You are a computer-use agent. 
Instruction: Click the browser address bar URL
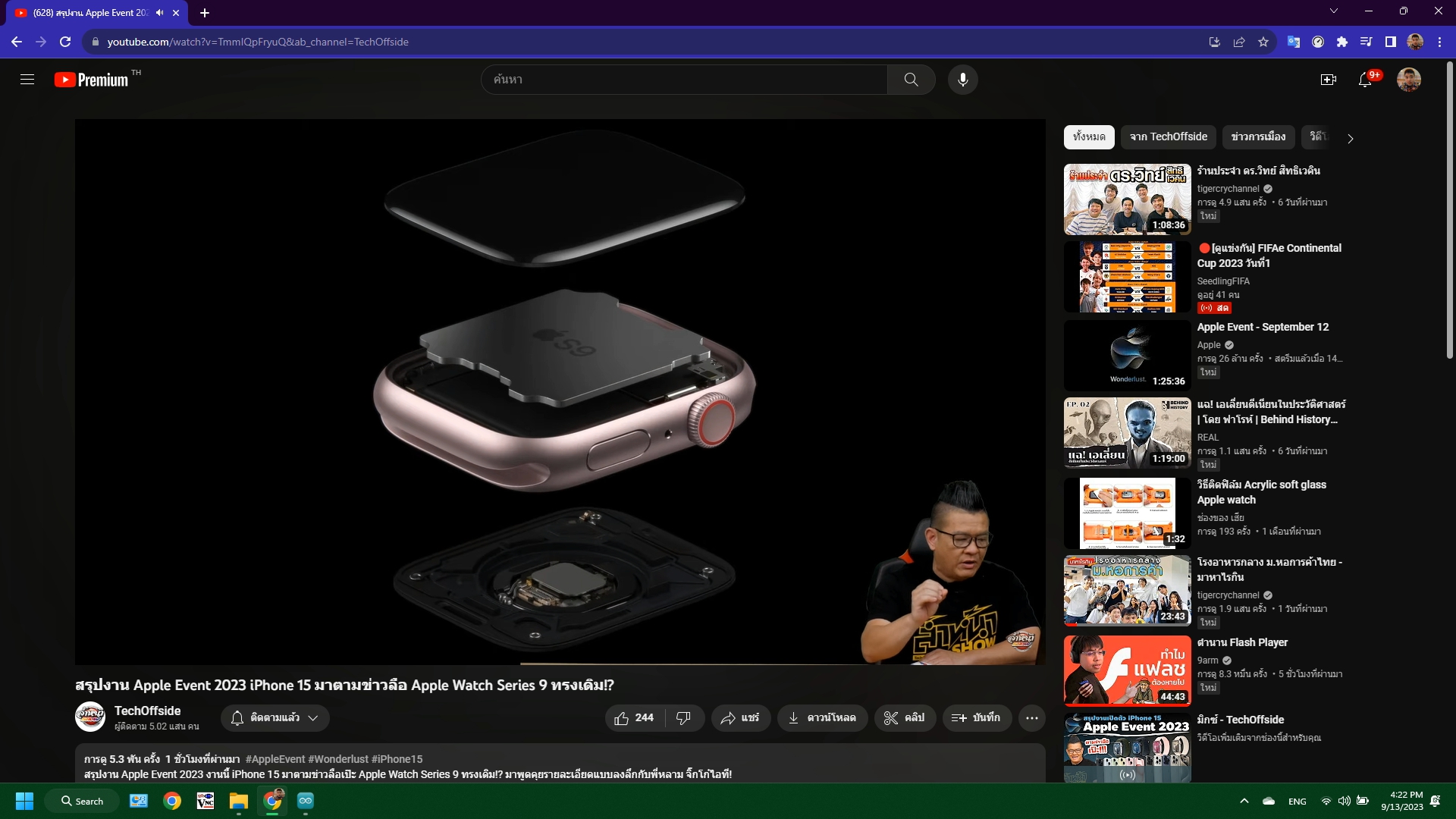258,42
